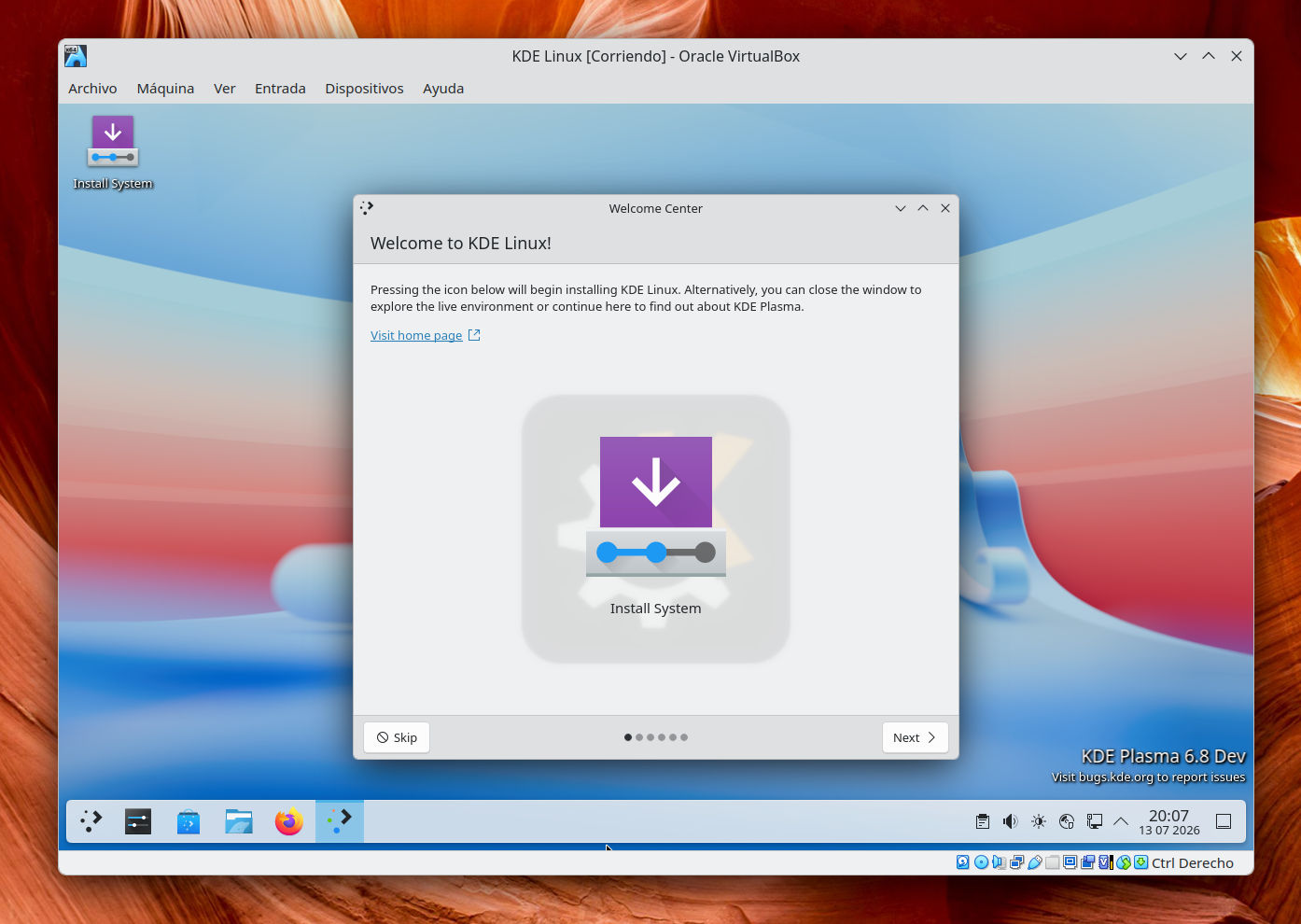
Task: Expand hidden system tray icons
Action: click(x=1121, y=821)
